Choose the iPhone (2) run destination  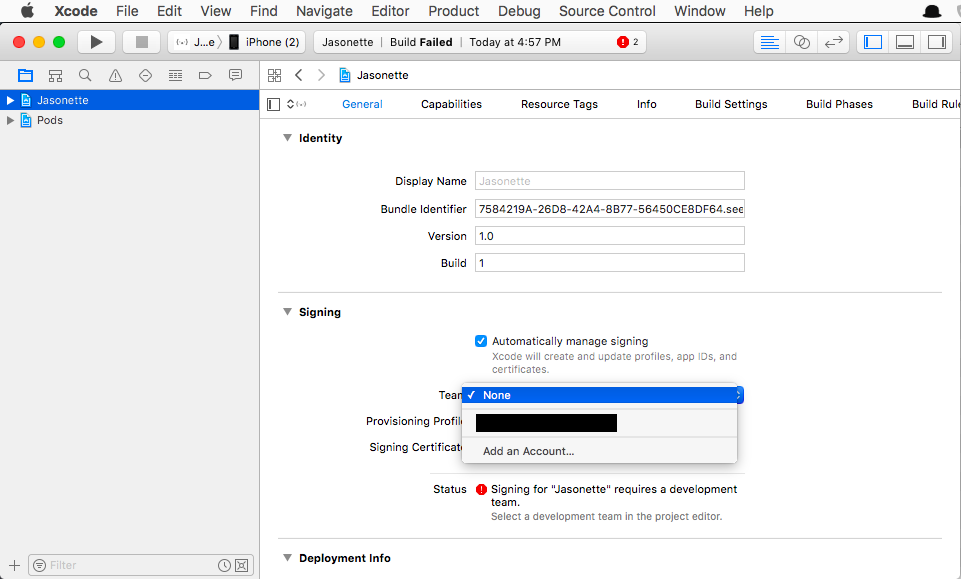tap(265, 42)
